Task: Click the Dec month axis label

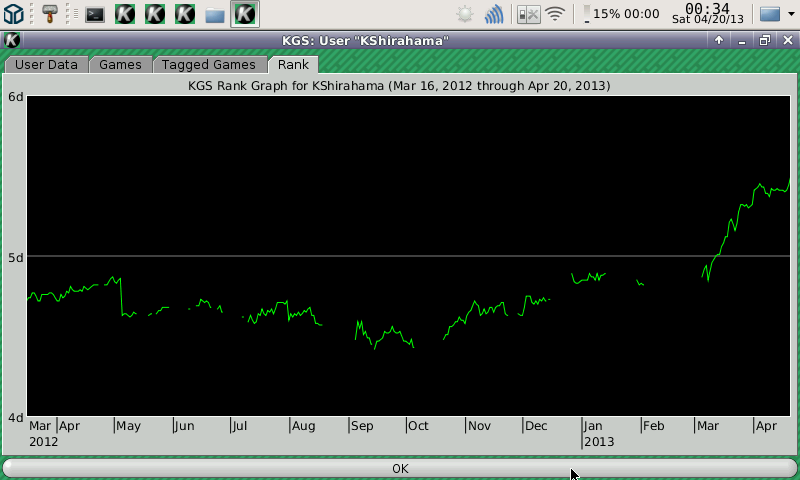Action: (x=536, y=426)
